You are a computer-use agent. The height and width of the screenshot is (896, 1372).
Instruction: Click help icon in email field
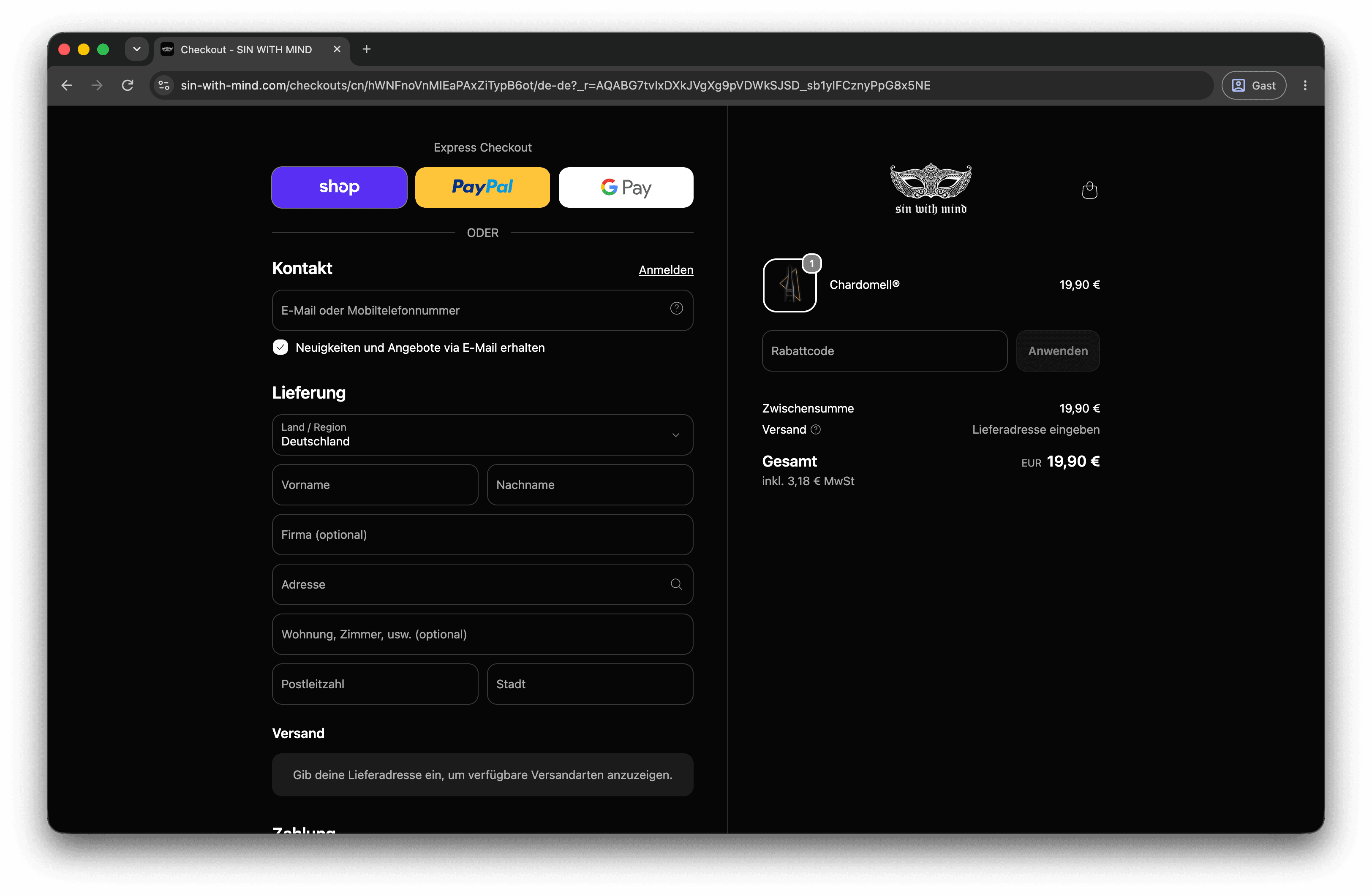(x=676, y=309)
